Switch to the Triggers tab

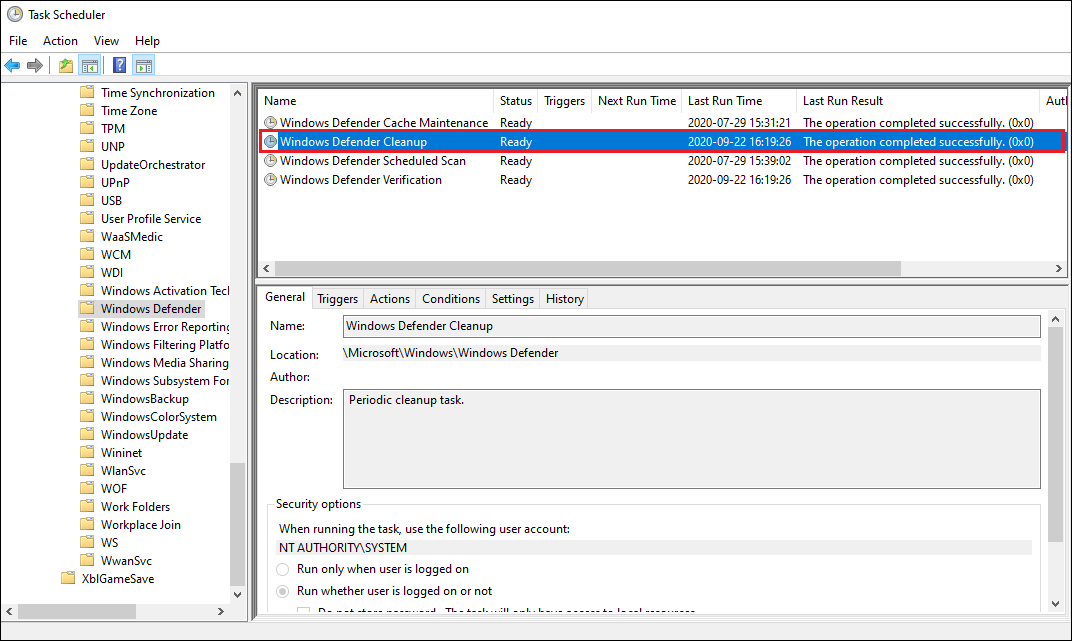click(x=337, y=299)
